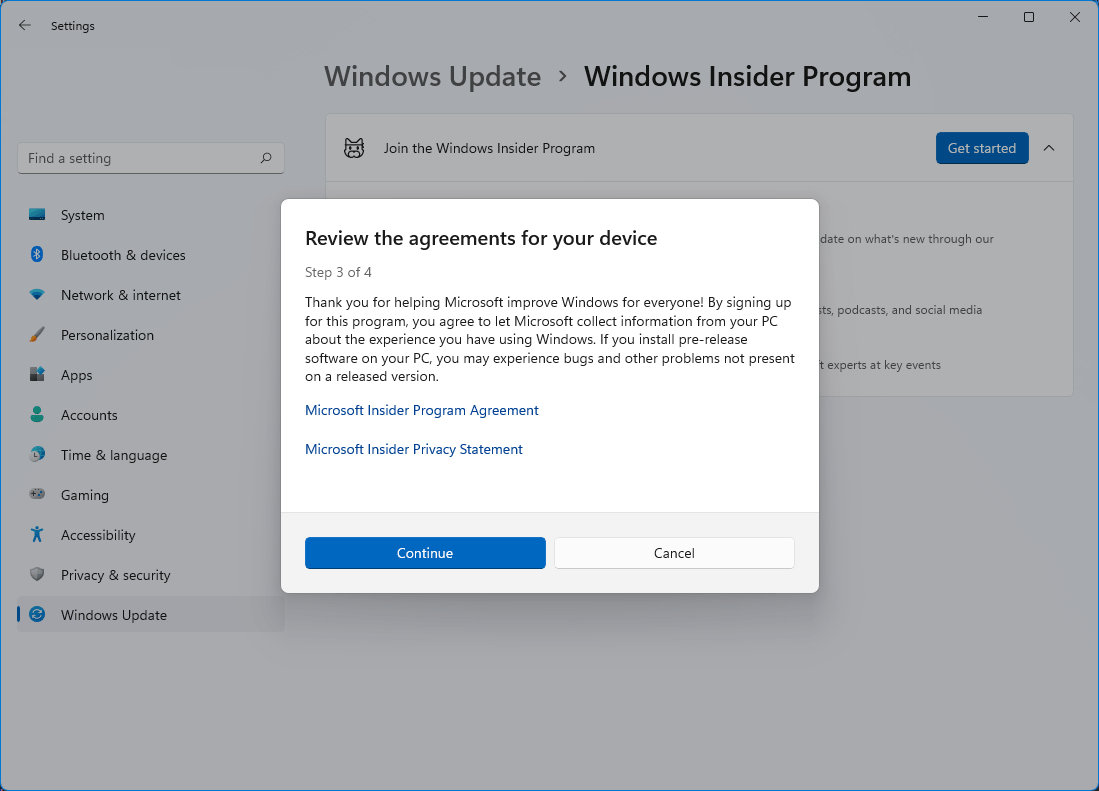Viewport: 1099px width, 791px height.
Task: Click the System monitor icon in sidebar
Action: coord(37,215)
